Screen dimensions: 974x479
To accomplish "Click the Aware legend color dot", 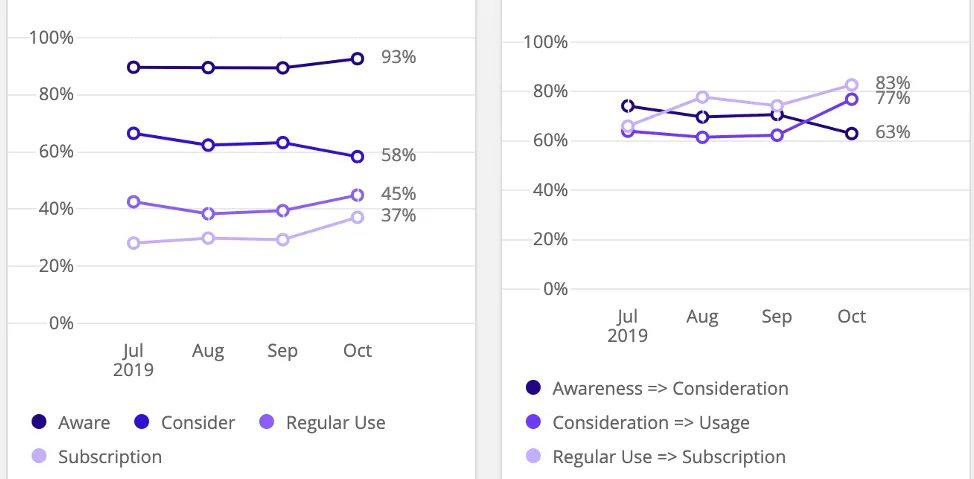I will pyautogui.click(x=39, y=423).
